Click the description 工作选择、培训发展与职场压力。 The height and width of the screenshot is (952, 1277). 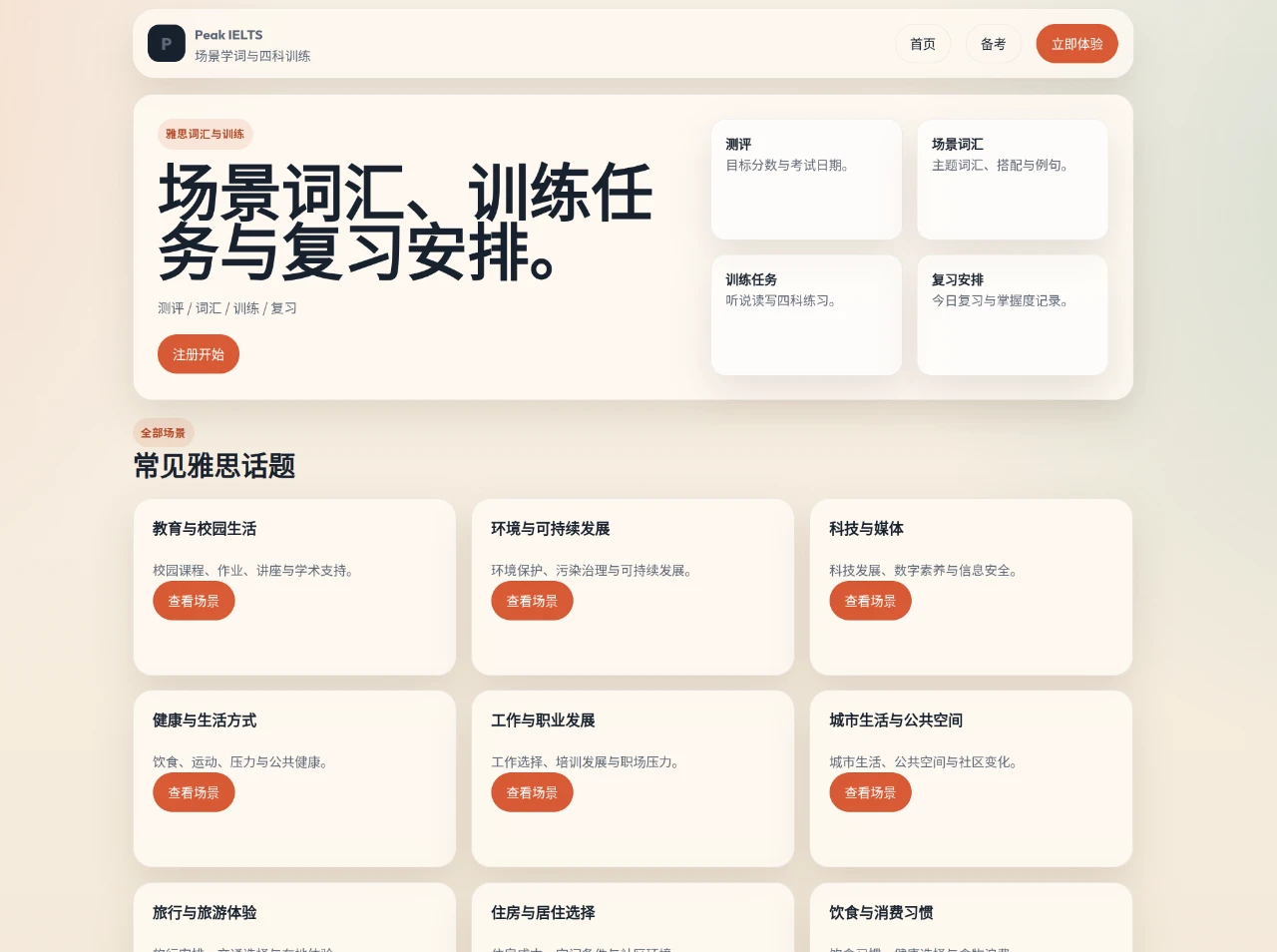tap(585, 762)
